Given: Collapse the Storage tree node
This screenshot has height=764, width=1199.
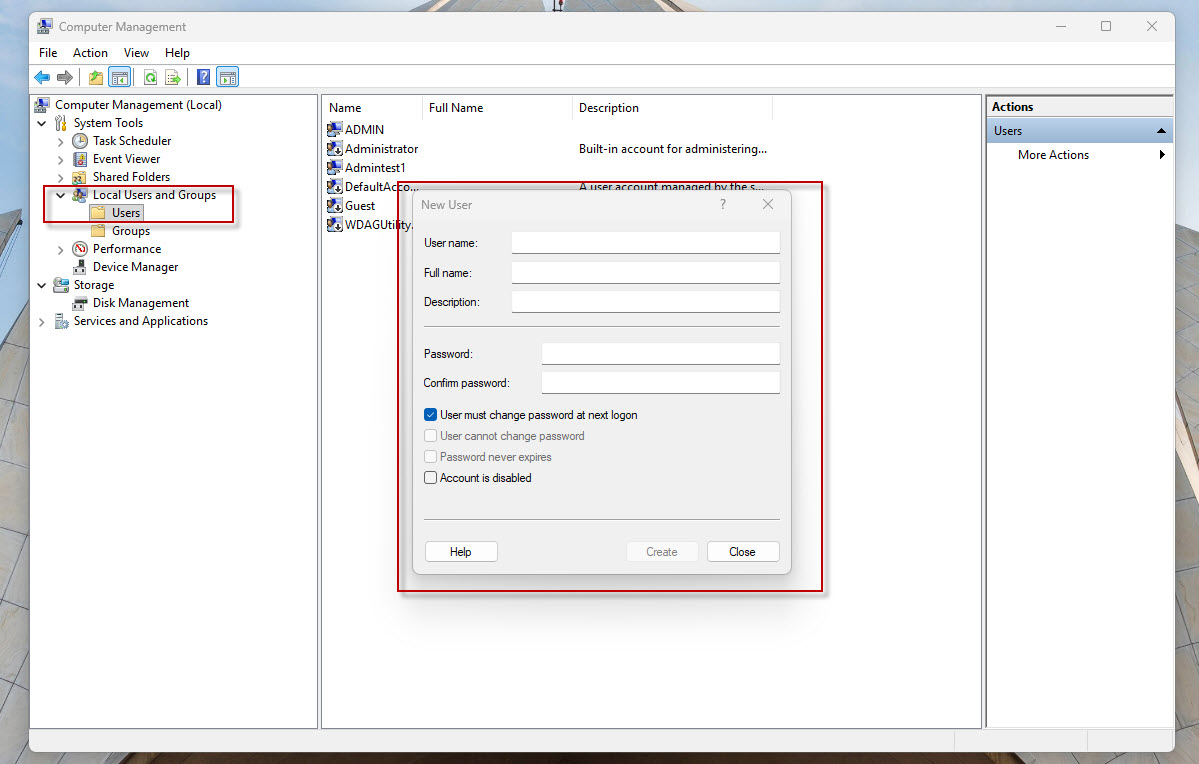Looking at the screenshot, I should pos(42,285).
